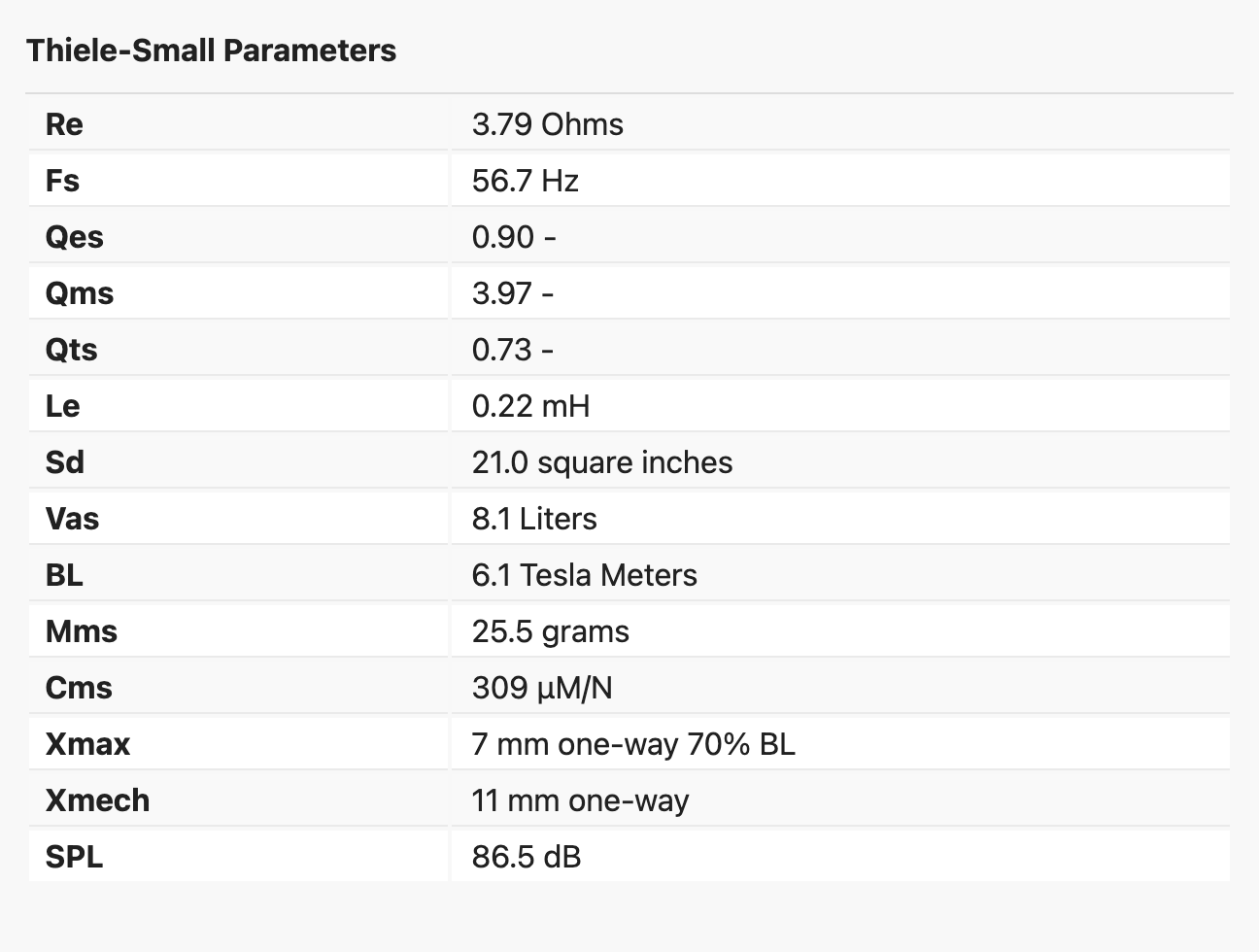Click the 6.1 Tesla Meters value

[585, 575]
